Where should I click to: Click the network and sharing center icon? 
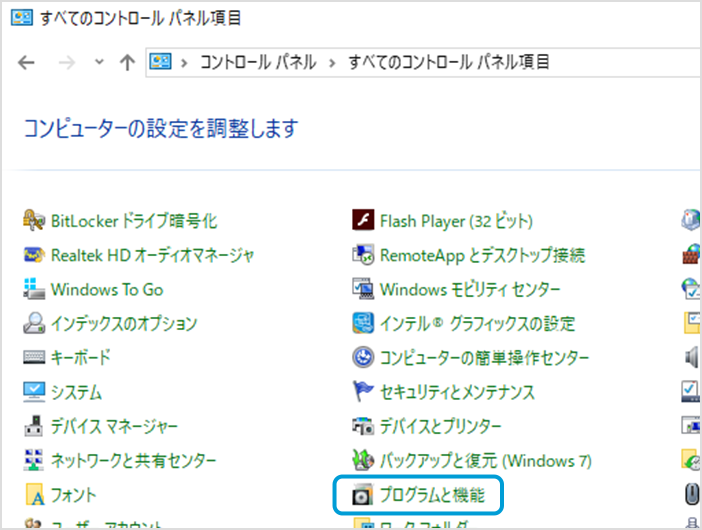pyautogui.click(x=34, y=460)
